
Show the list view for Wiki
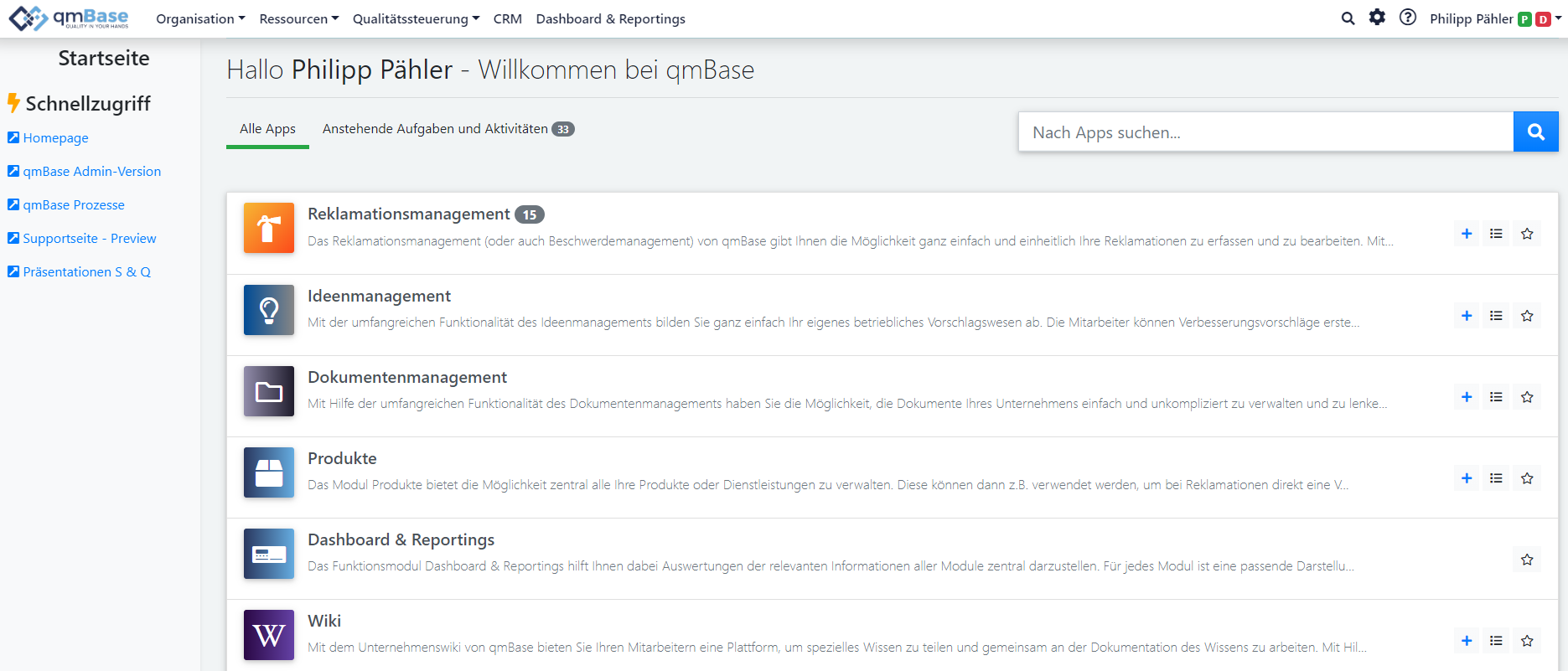[x=1496, y=641]
